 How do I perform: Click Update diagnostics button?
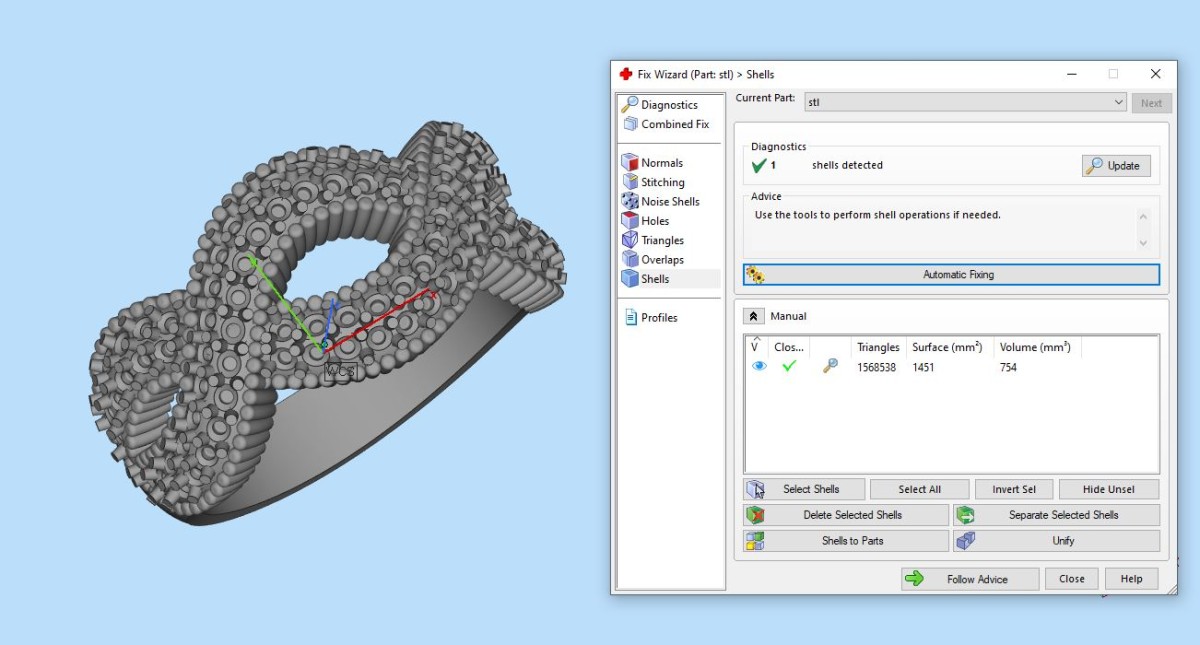tap(1116, 166)
